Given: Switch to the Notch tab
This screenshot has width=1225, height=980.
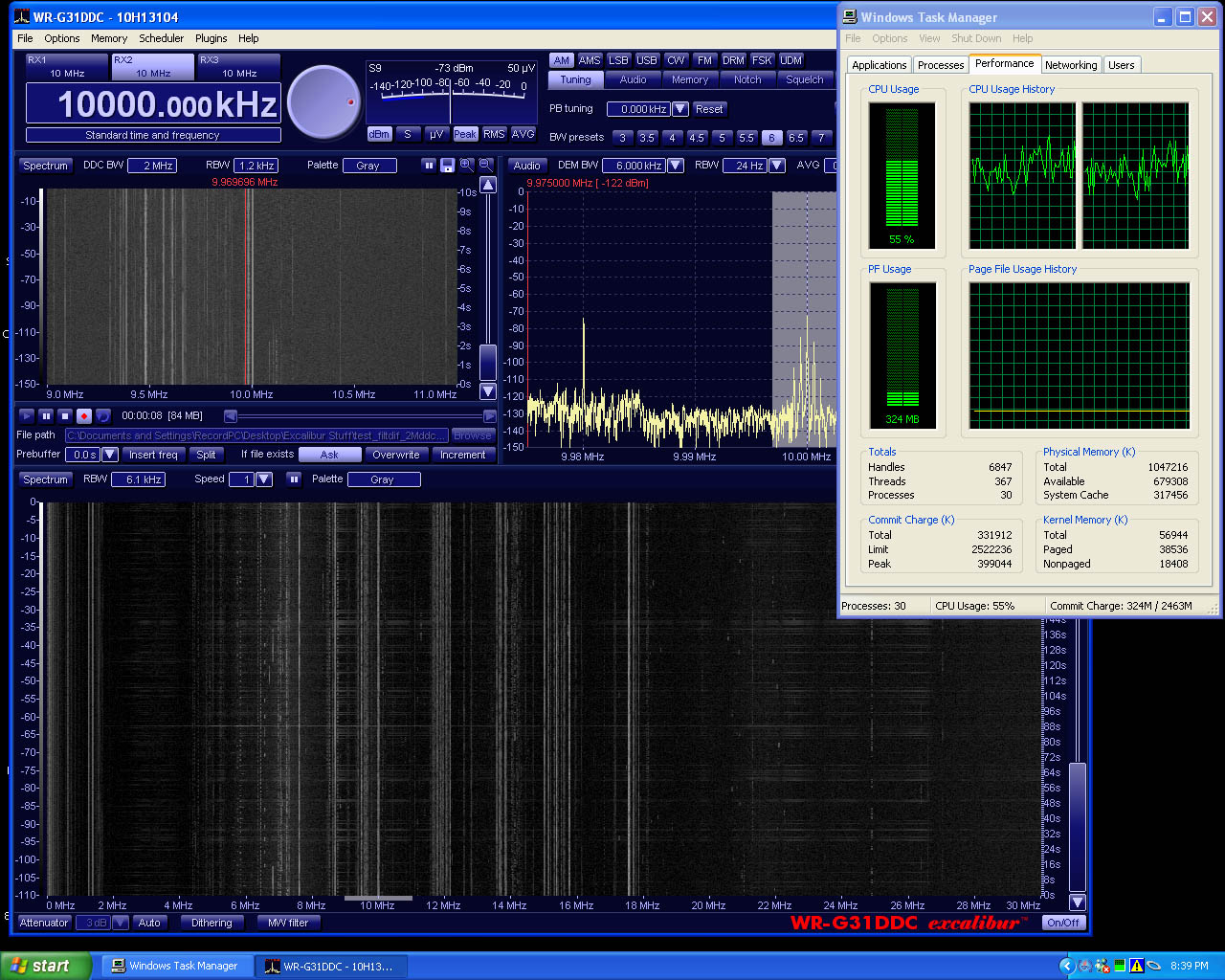Looking at the screenshot, I should click(747, 80).
